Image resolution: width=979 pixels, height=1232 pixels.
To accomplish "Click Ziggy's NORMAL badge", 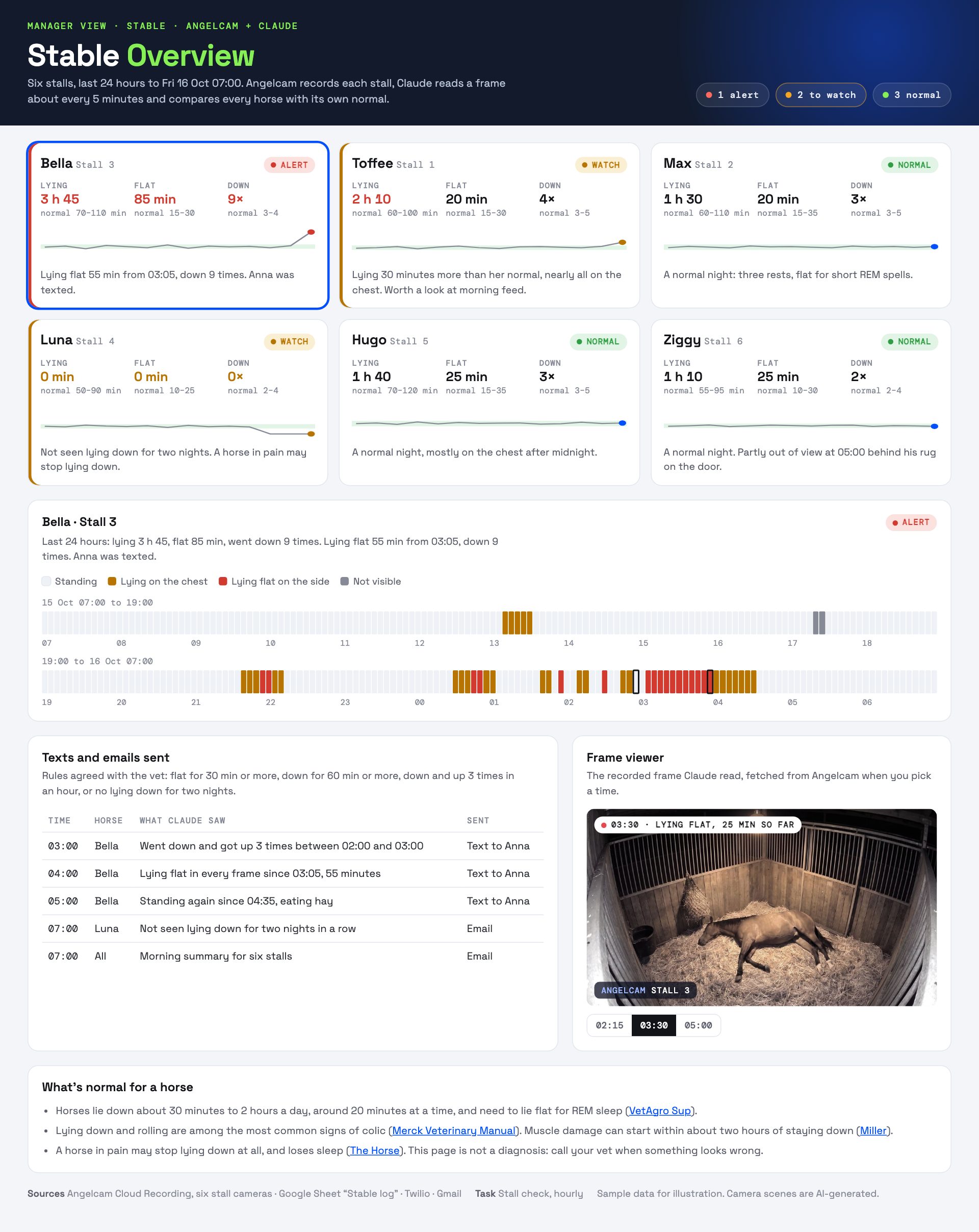I will click(909, 341).
